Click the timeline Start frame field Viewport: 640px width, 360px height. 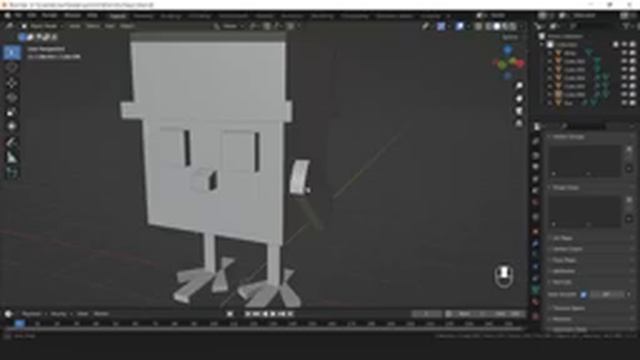tap(469, 314)
